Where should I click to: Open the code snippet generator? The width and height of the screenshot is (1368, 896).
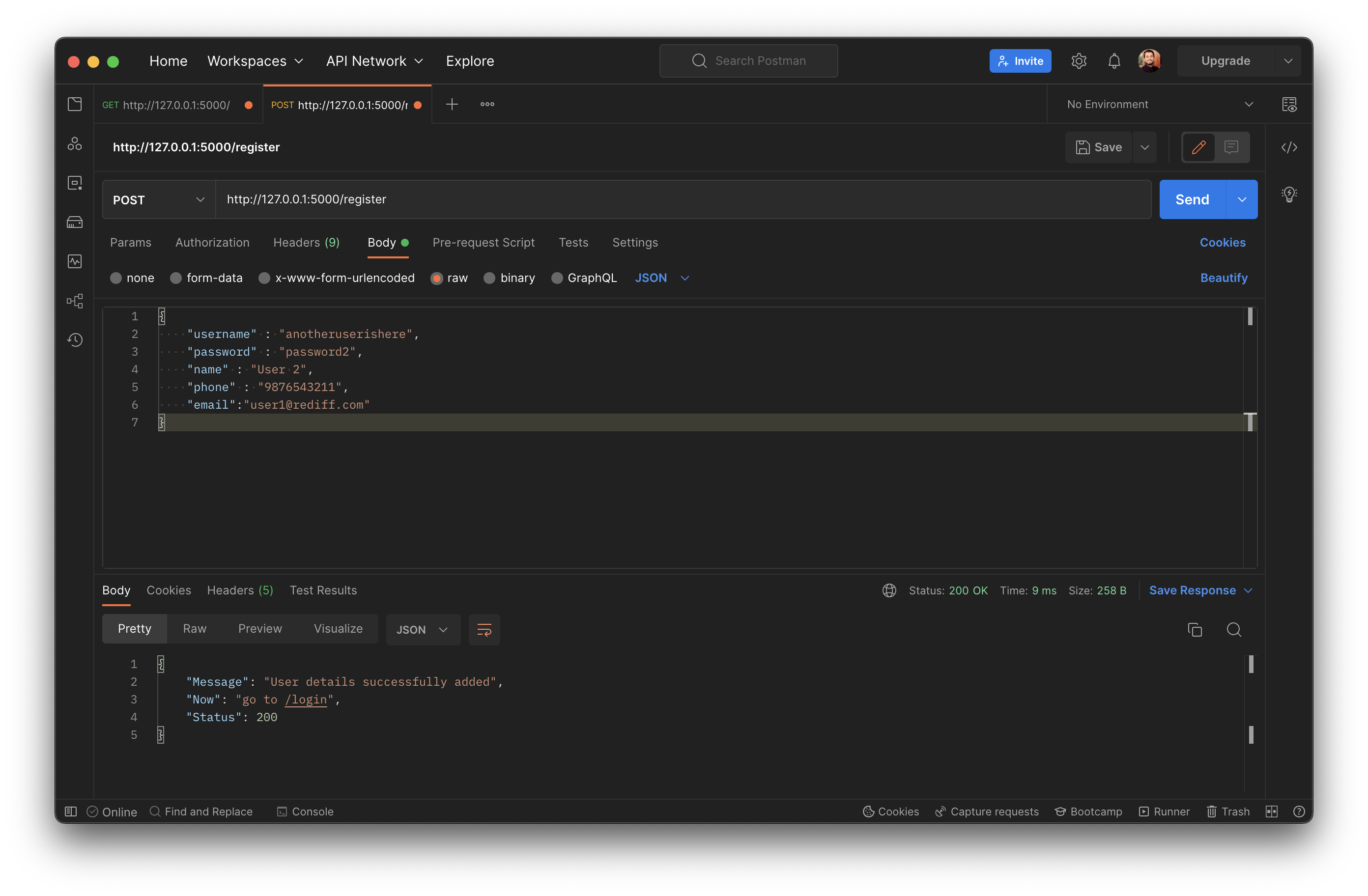[1290, 147]
